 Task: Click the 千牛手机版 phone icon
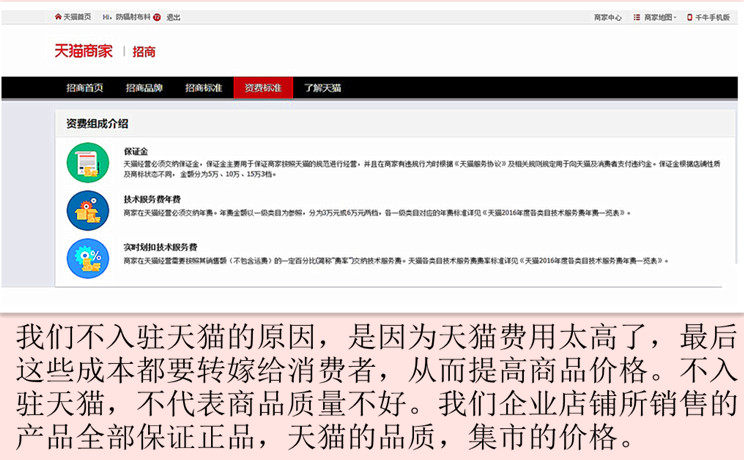coord(689,17)
